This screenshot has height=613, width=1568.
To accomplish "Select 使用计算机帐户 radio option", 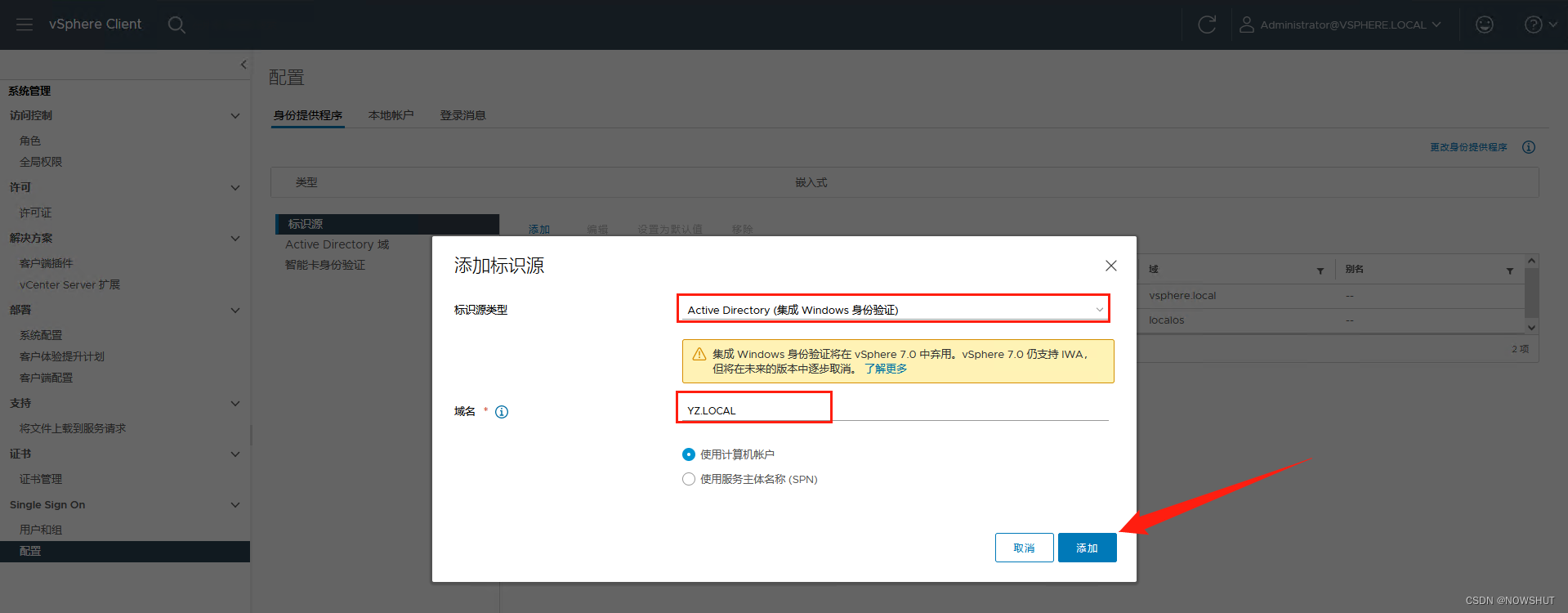I will coord(689,454).
